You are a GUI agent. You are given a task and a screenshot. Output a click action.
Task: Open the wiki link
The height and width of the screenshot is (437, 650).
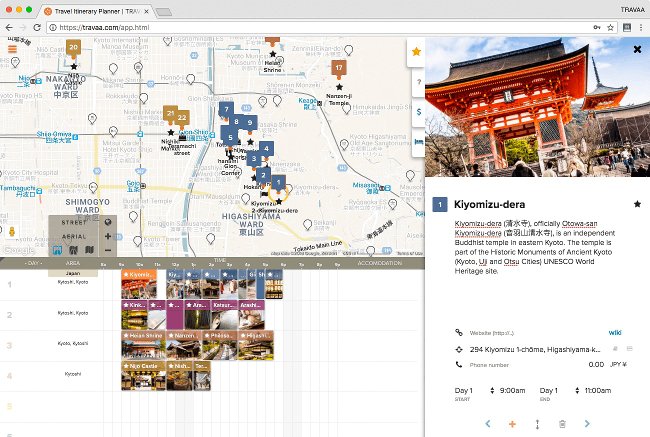[x=615, y=333]
